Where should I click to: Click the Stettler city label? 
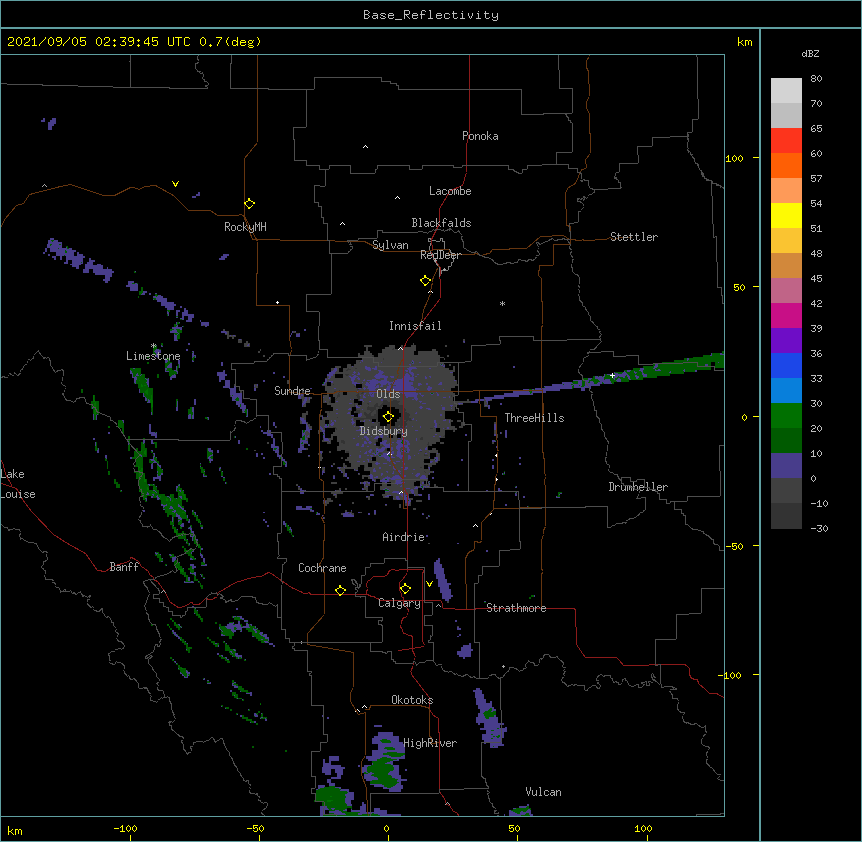[634, 237]
